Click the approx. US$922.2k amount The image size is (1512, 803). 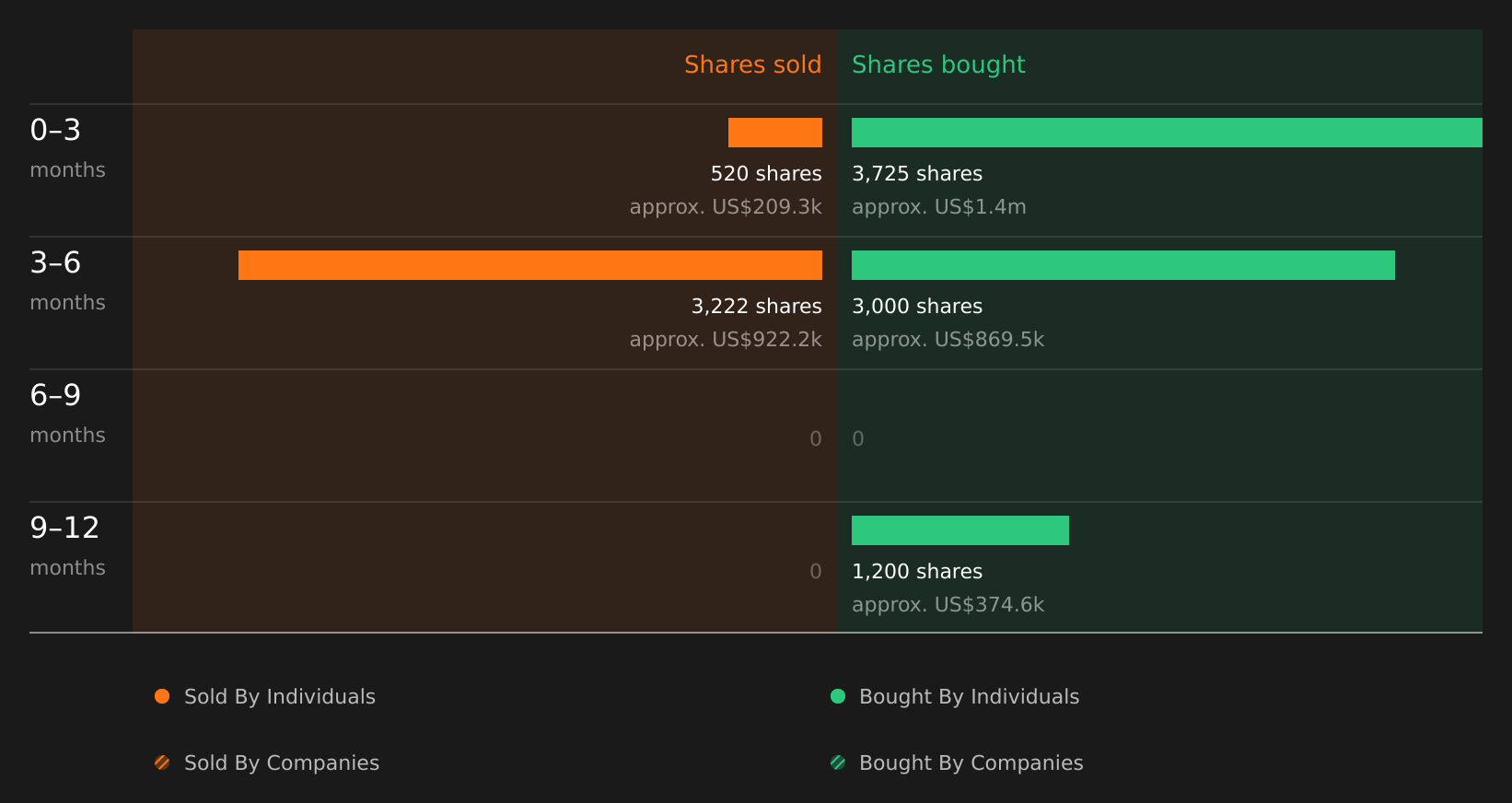pyautogui.click(x=726, y=340)
